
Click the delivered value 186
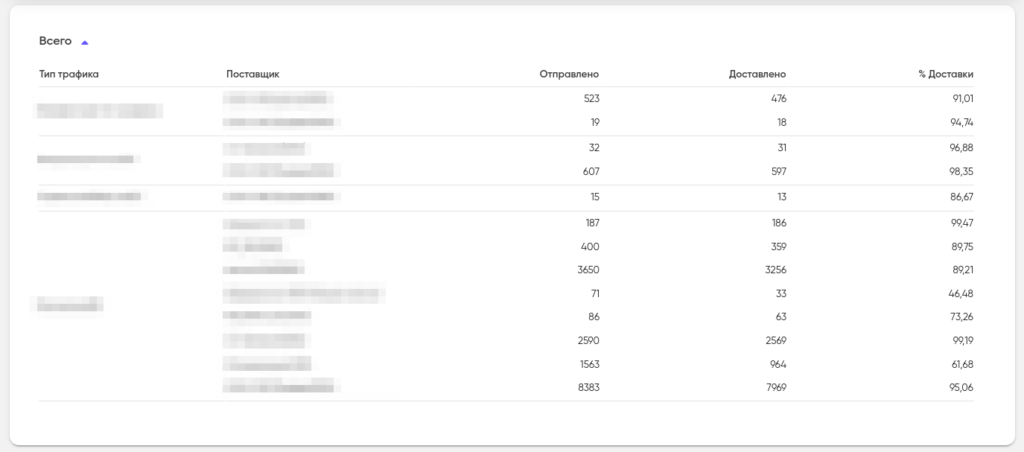[x=778, y=222]
